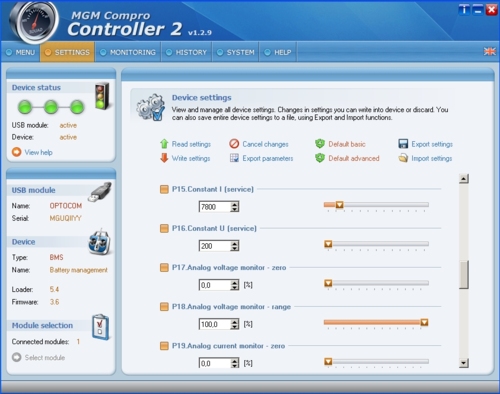Click Default advanced link
The height and width of the screenshot is (394, 500).
pyautogui.click(x=354, y=158)
